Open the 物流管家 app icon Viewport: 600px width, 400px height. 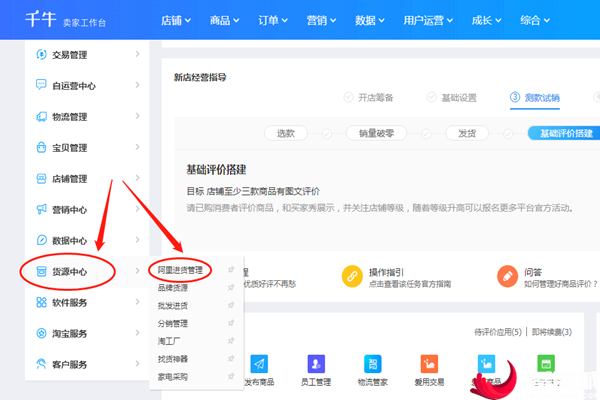tap(373, 364)
